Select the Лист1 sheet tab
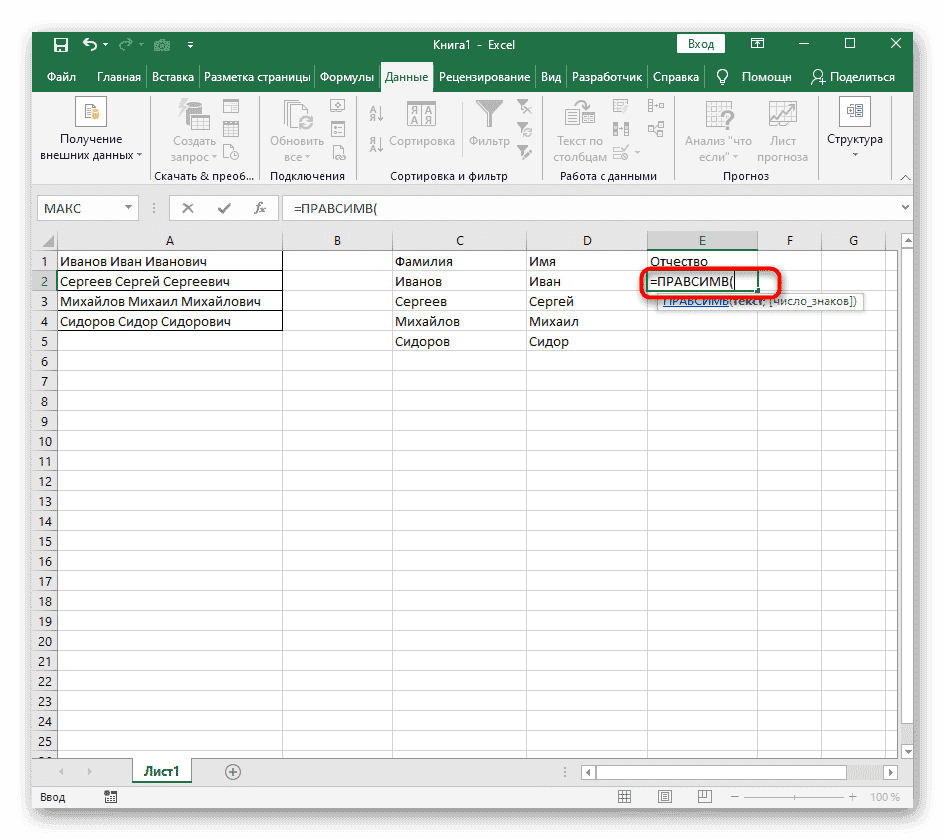The height and width of the screenshot is (840, 945). (x=161, y=771)
